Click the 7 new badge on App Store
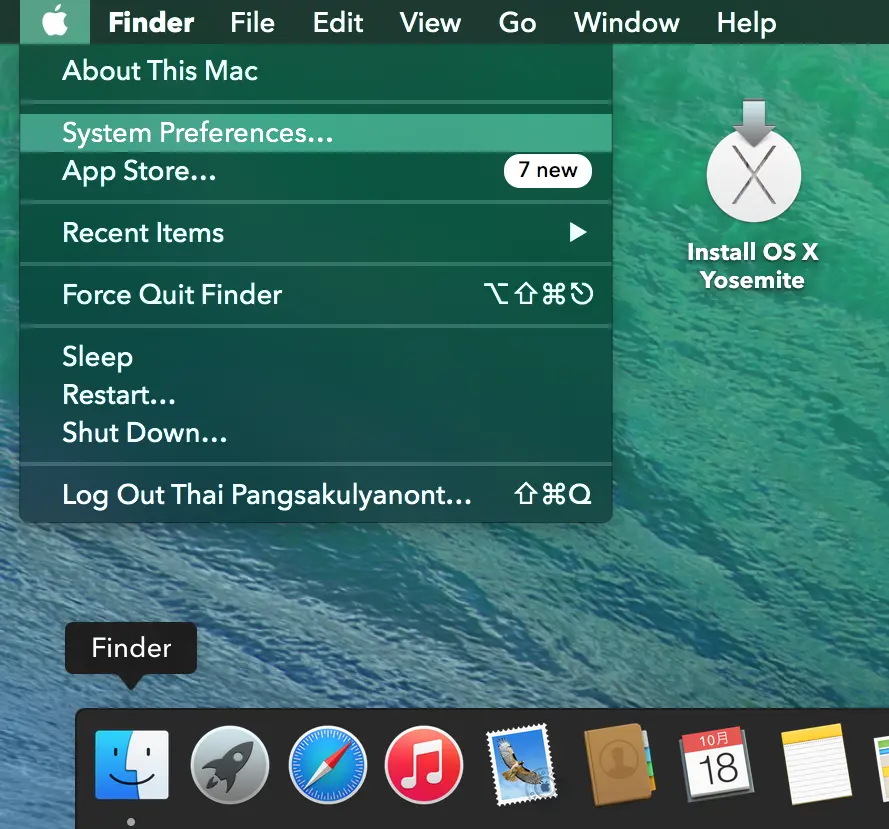The image size is (889, 829). (547, 170)
